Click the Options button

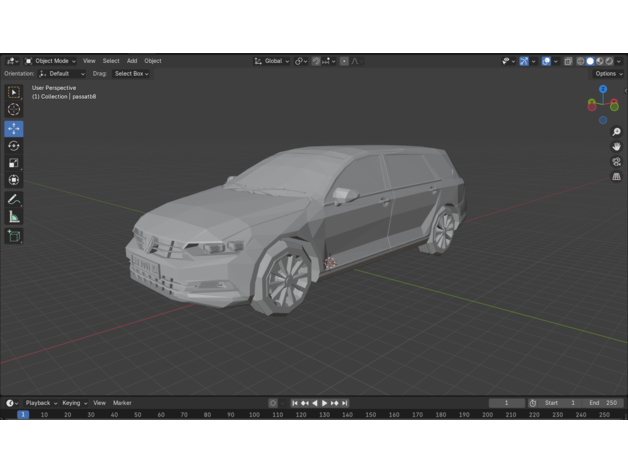point(608,73)
